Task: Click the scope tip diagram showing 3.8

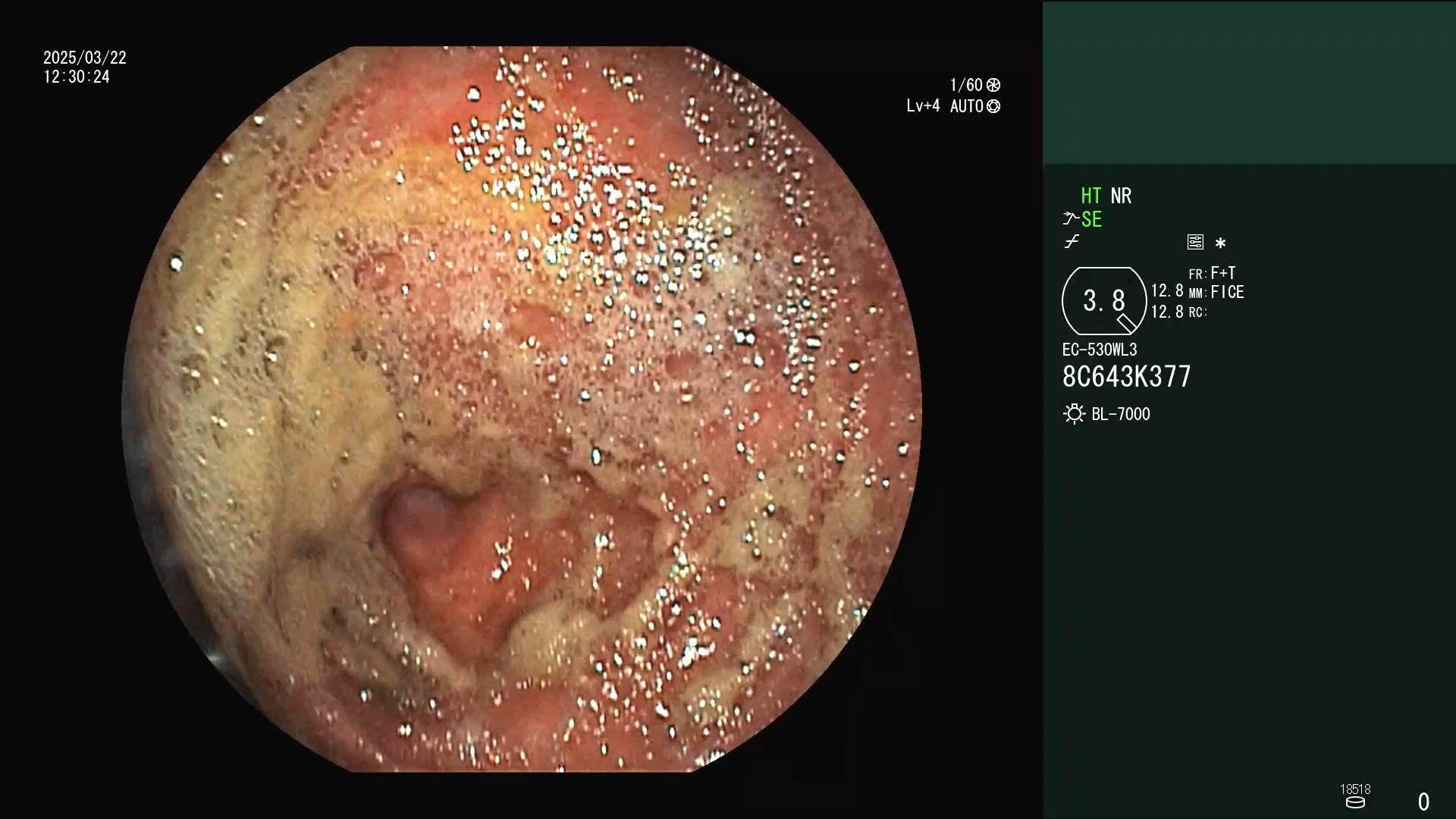Action: point(1104,301)
